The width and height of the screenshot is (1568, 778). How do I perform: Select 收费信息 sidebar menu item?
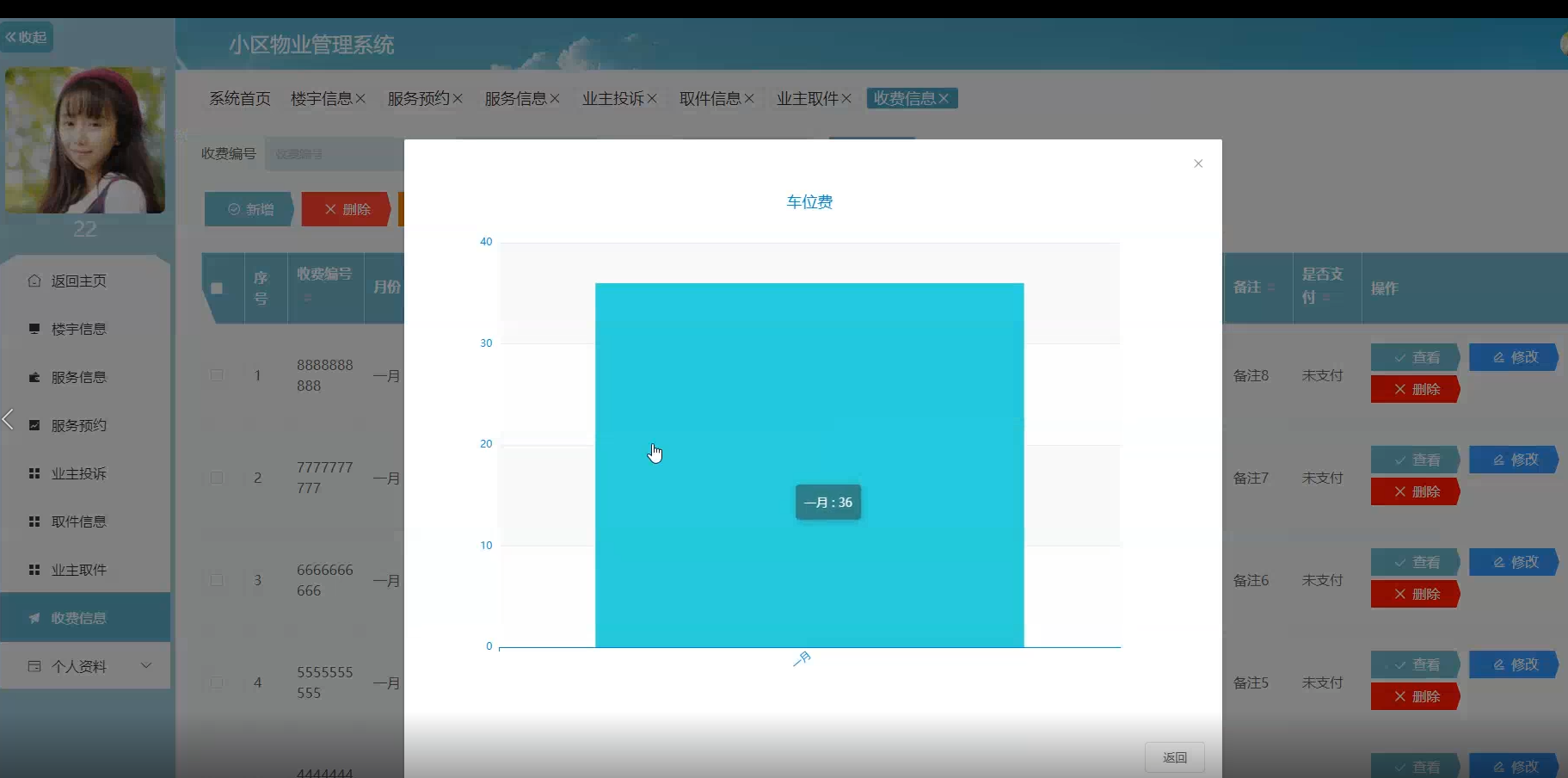coord(85,618)
